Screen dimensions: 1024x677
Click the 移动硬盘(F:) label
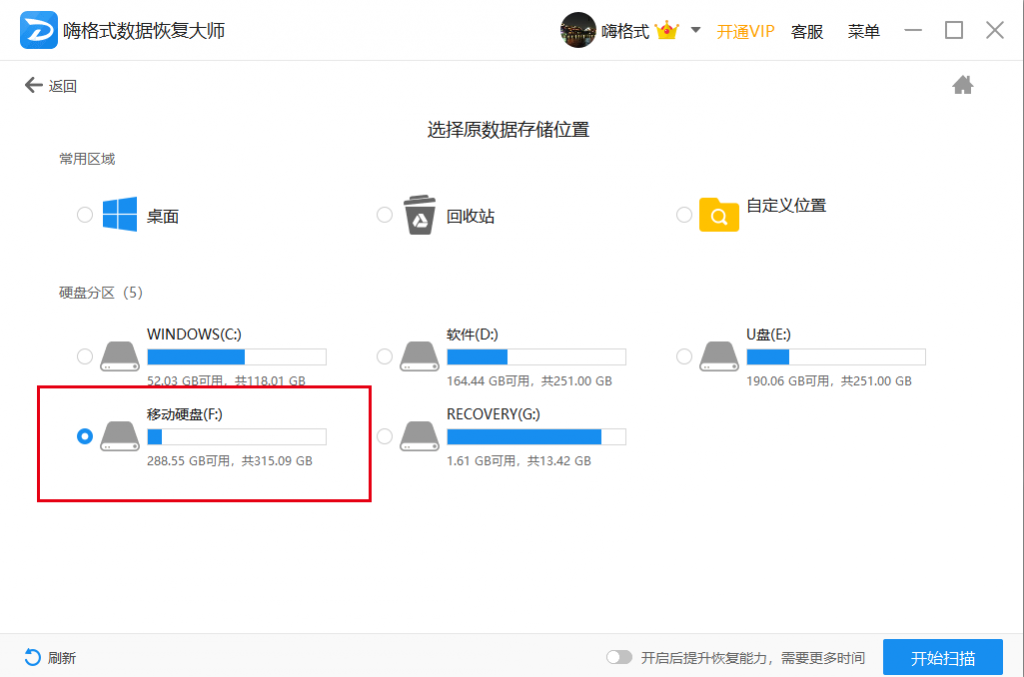(184, 414)
